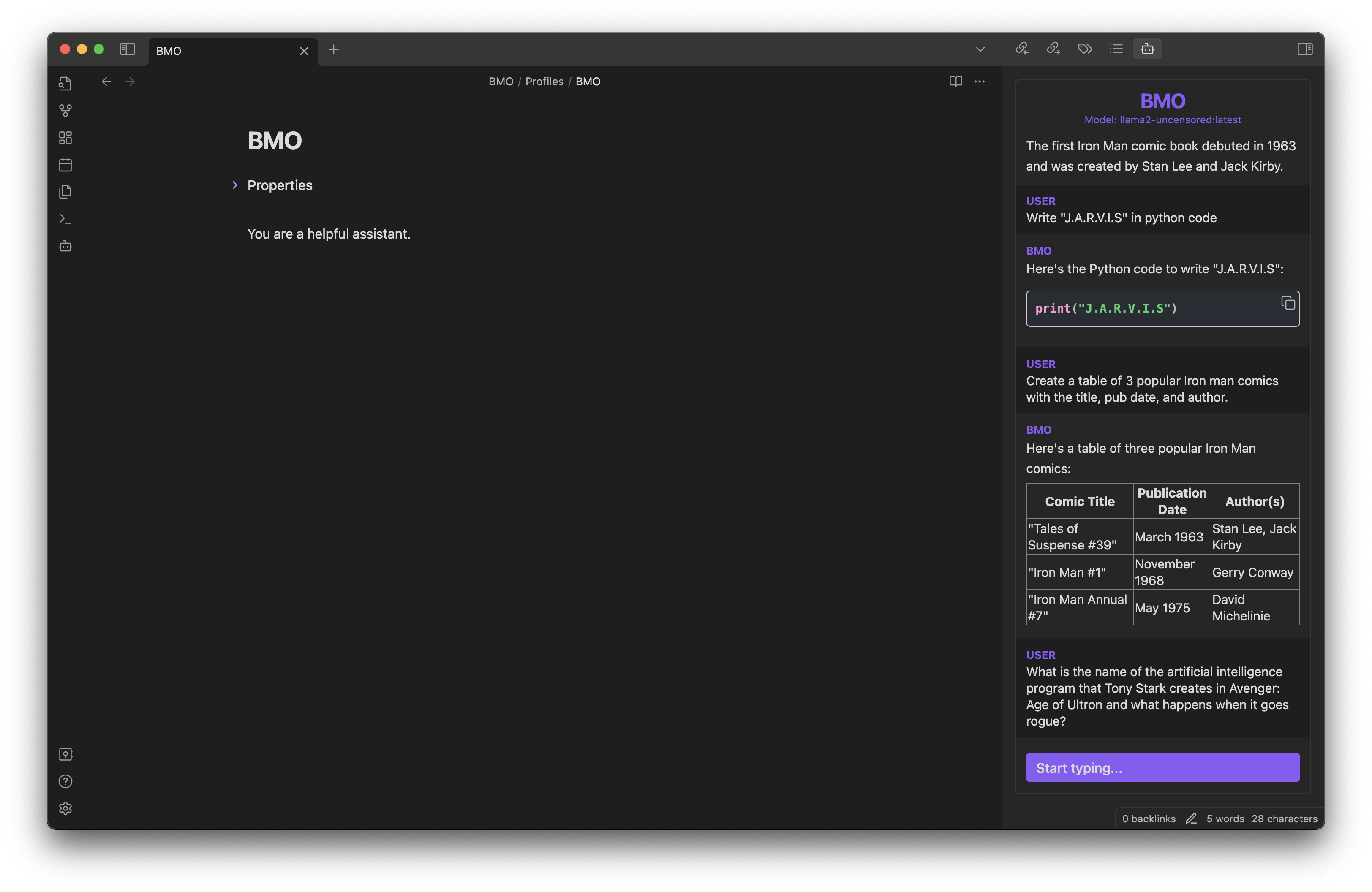Click the BMO note title heading
1372x892 pixels.
275,141
